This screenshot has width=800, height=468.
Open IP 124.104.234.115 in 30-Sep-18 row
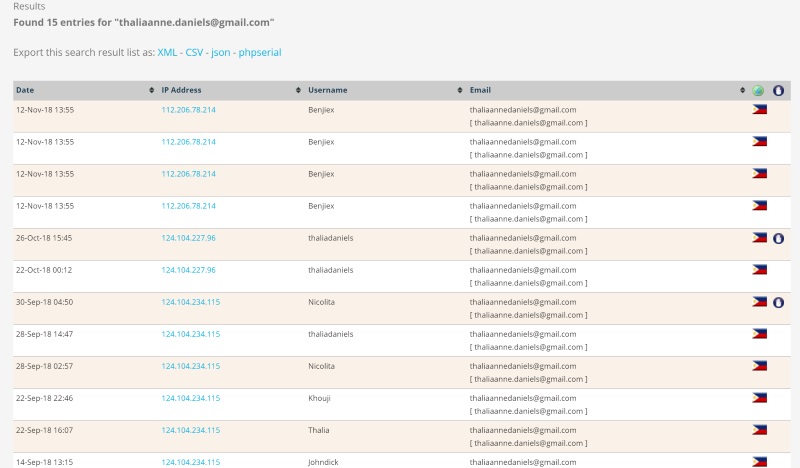pos(190,302)
